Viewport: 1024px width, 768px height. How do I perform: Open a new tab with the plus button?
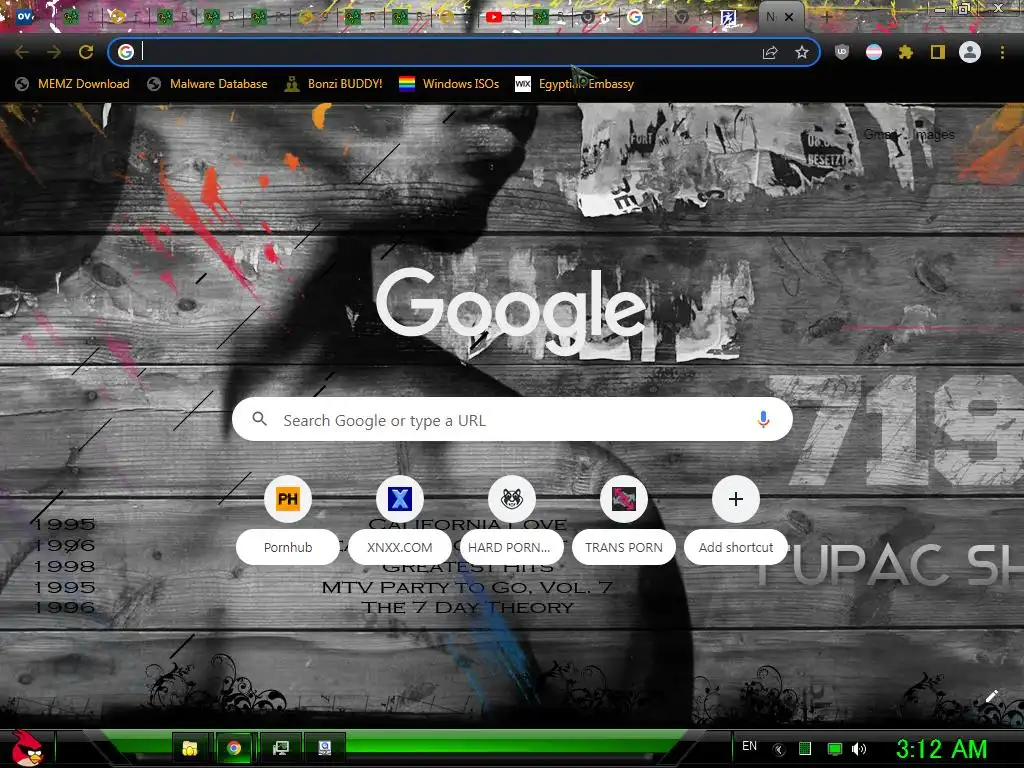tap(827, 18)
